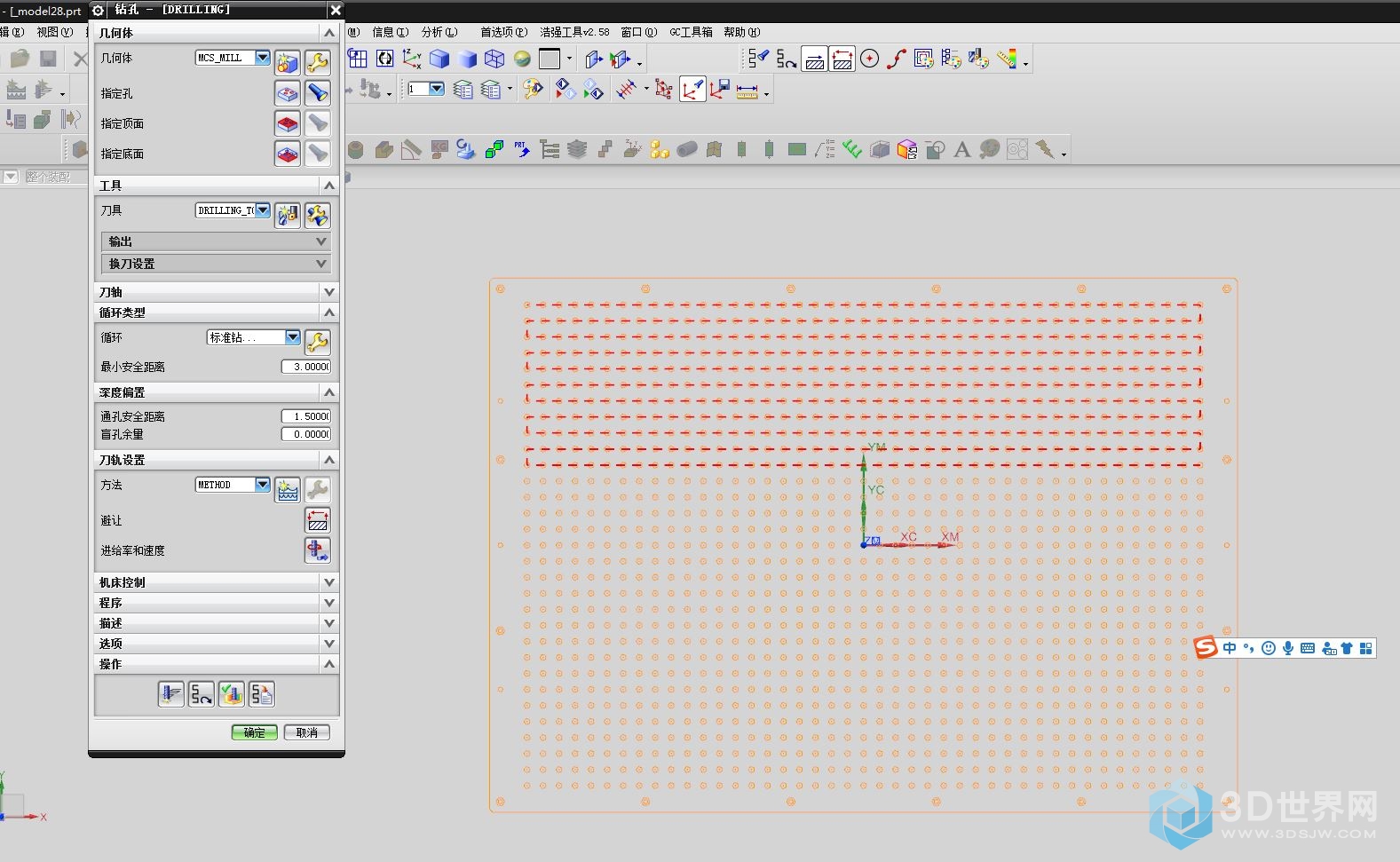Click the Sogou IME '中' language toggle
The image size is (1400, 862).
pyautogui.click(x=1230, y=648)
